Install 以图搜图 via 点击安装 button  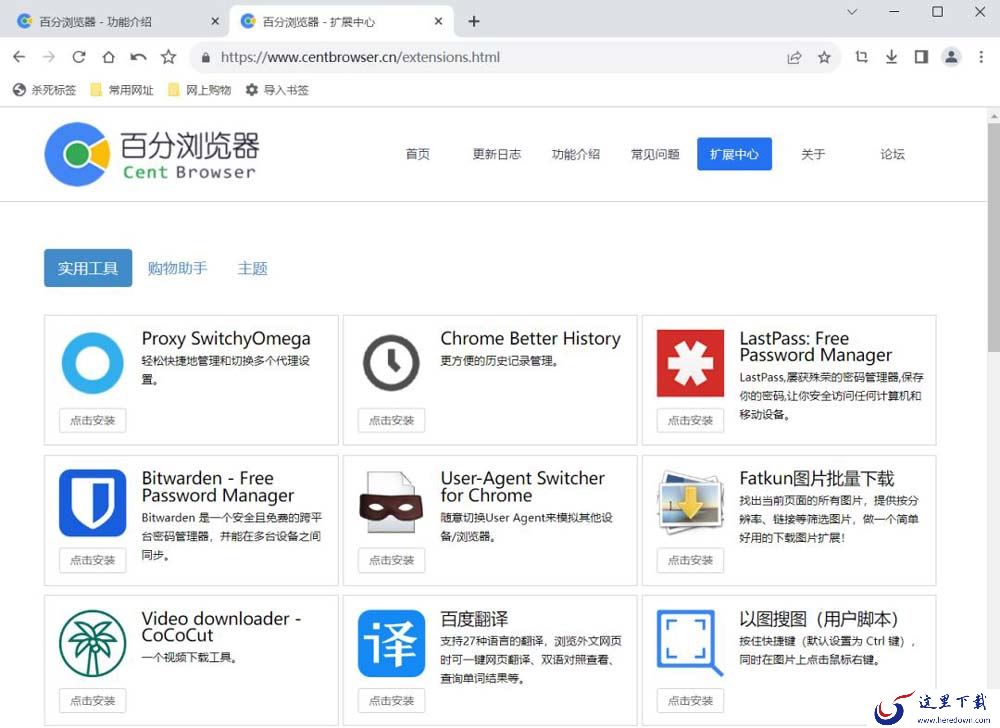click(690, 701)
